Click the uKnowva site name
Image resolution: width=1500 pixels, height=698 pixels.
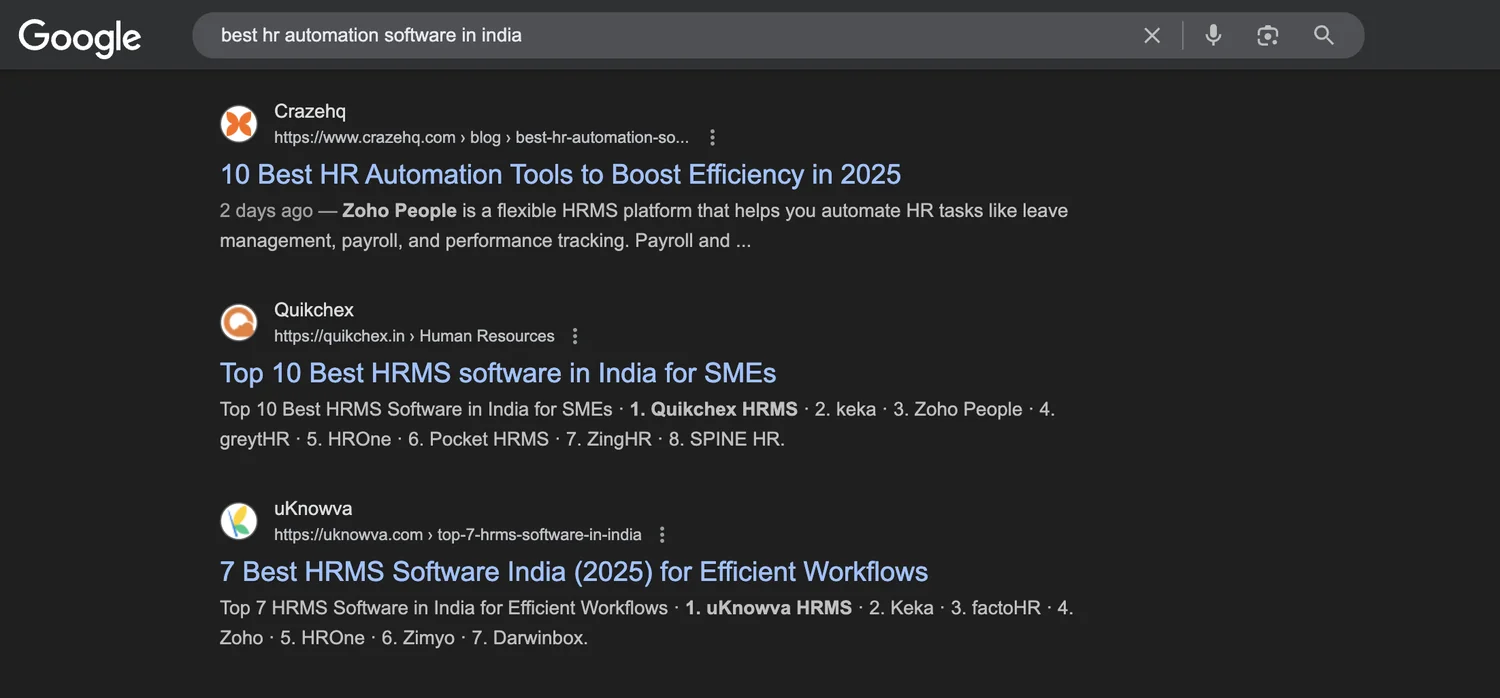click(313, 508)
